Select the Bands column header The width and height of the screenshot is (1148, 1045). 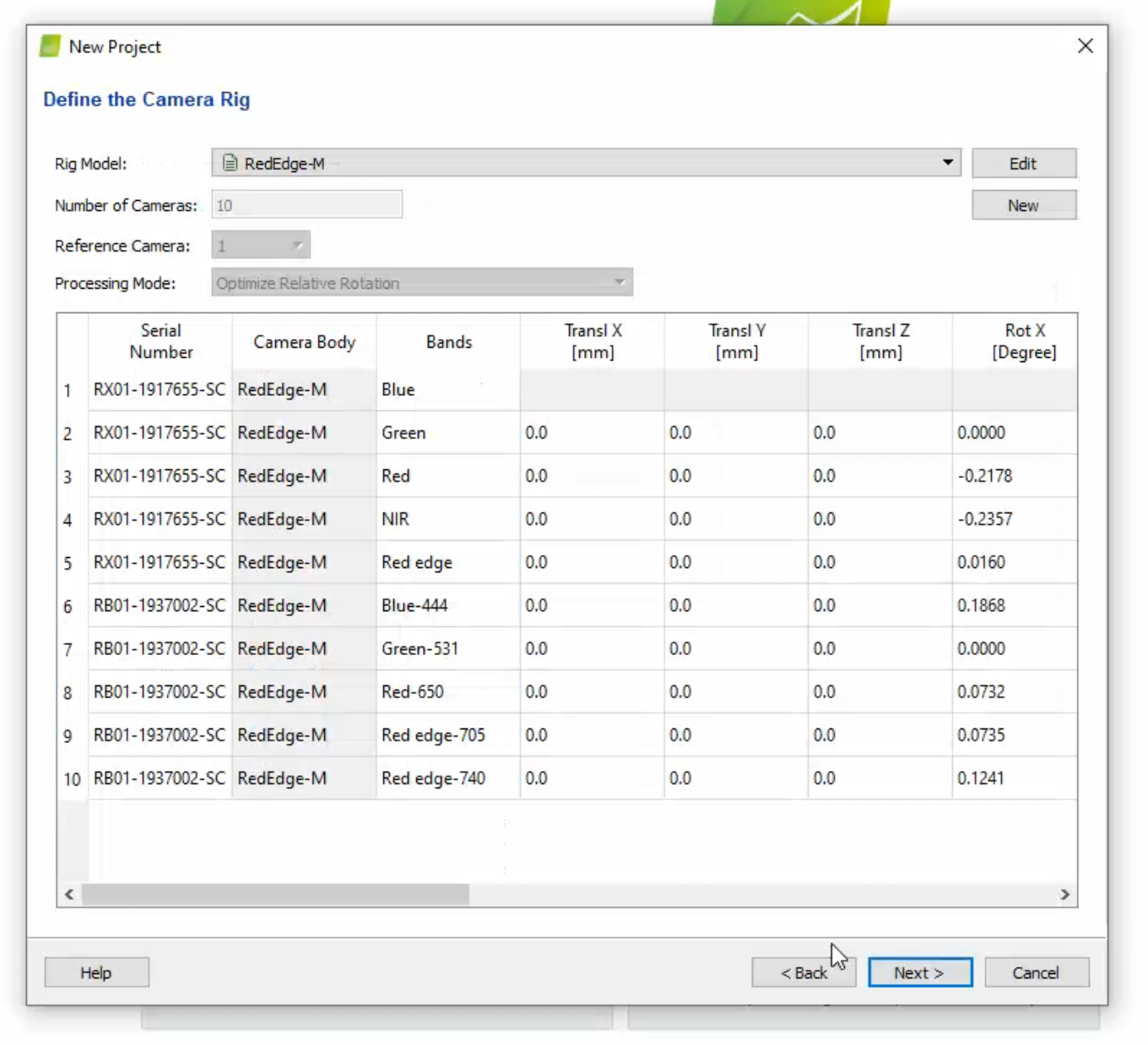[448, 341]
